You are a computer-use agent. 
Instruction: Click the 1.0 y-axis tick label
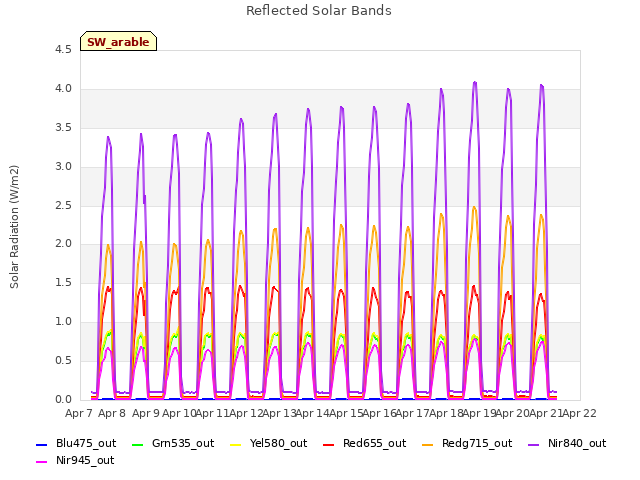coord(63,322)
